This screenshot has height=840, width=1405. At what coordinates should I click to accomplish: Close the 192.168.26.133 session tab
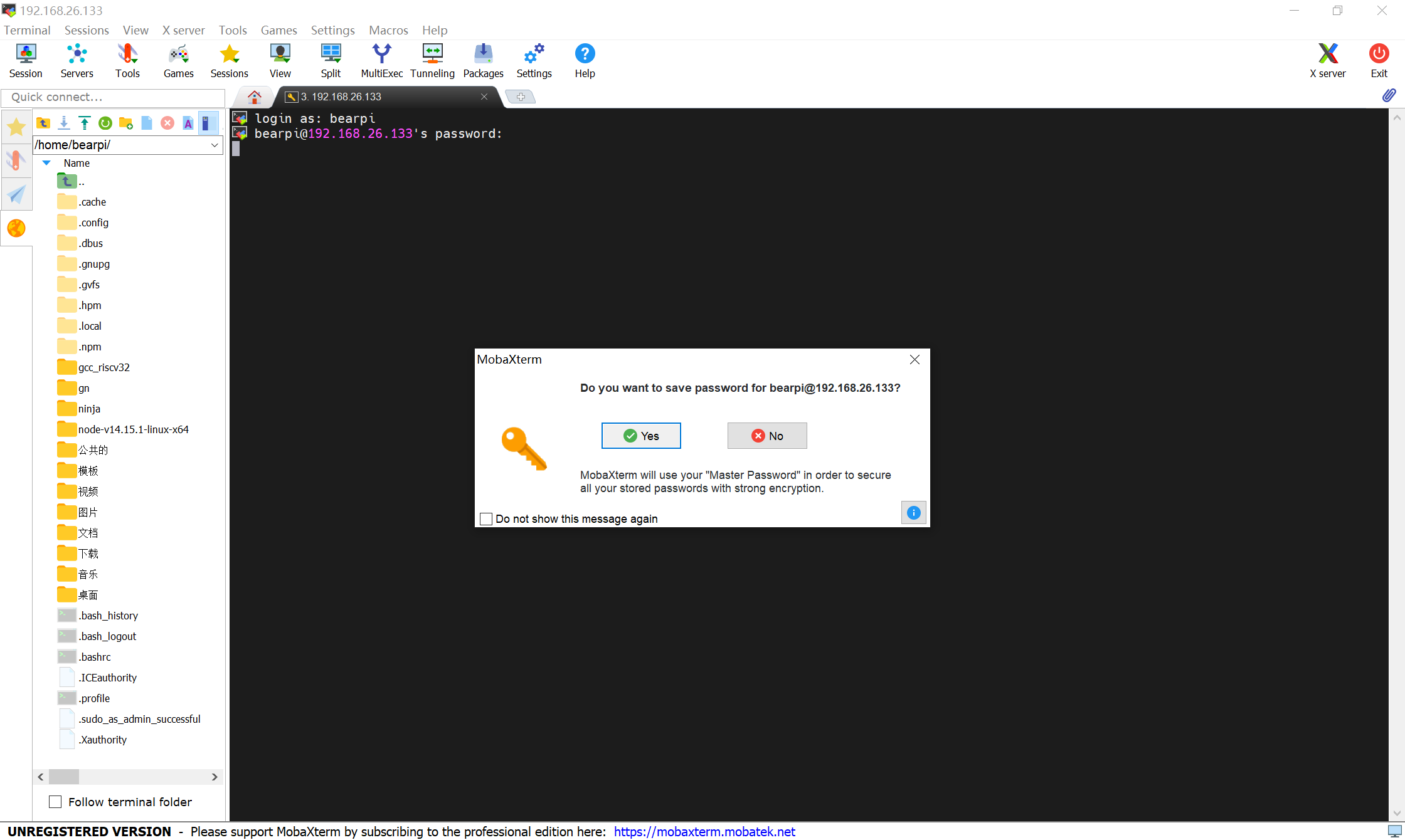point(484,97)
